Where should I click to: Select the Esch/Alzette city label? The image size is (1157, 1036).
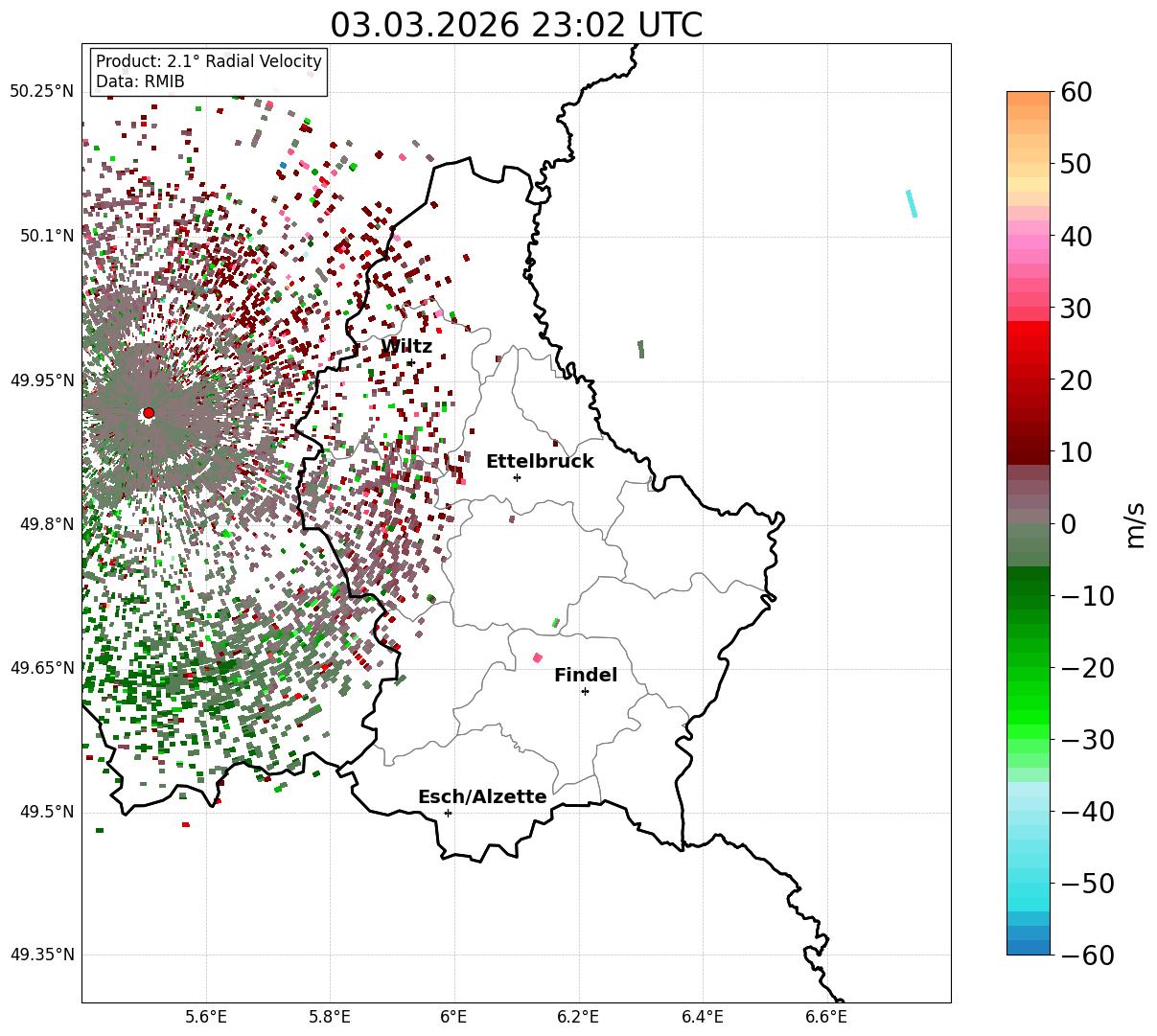(x=482, y=797)
